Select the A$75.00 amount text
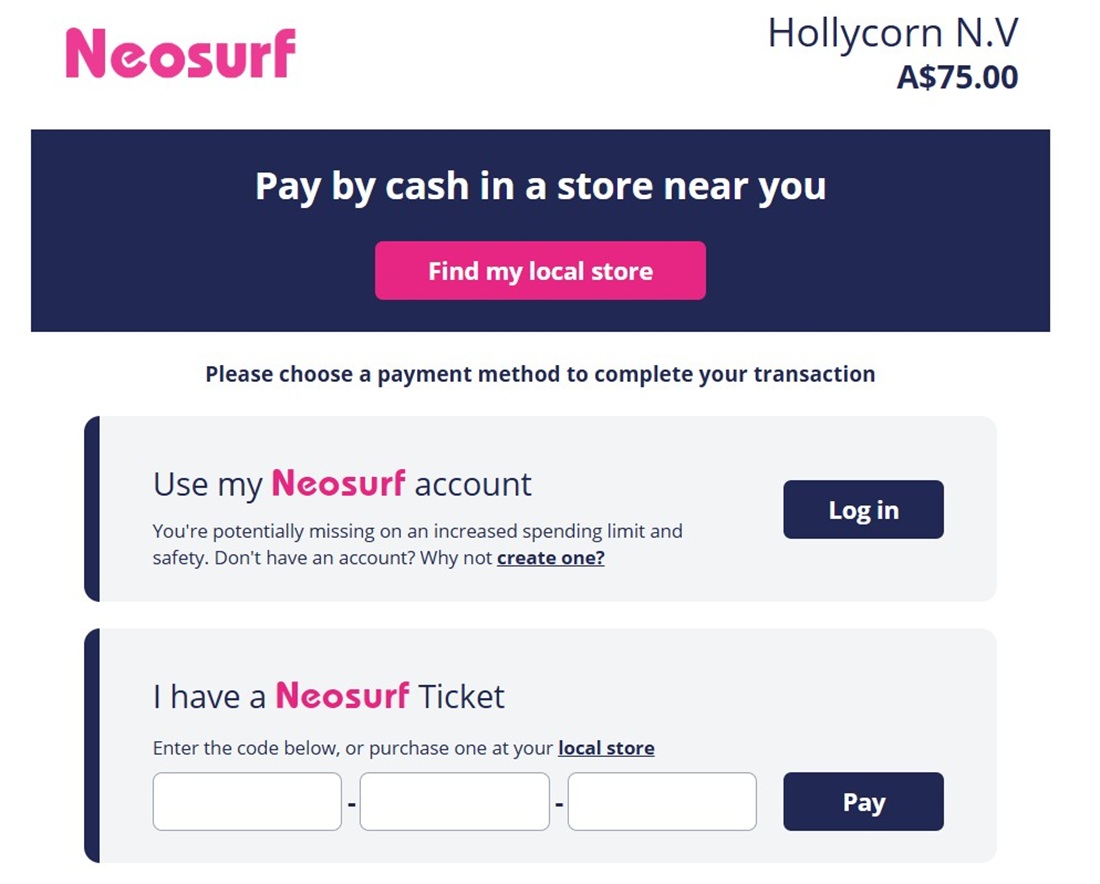This screenshot has height=884, width=1100. (958, 77)
